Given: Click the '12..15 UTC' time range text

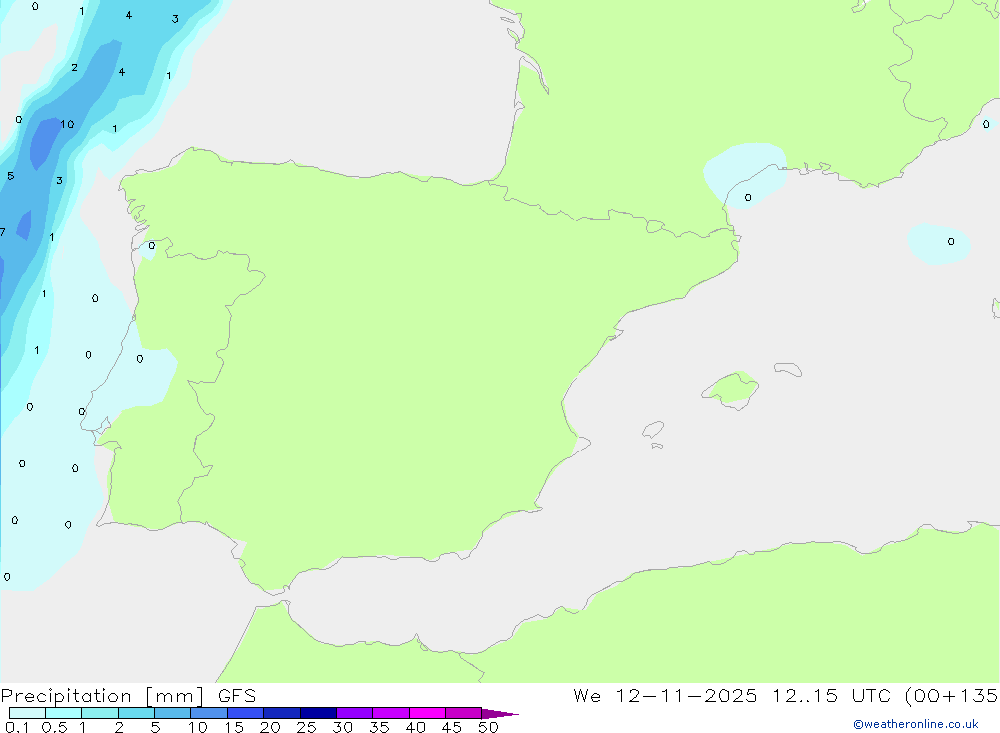Looking at the screenshot, I should coord(830,695).
